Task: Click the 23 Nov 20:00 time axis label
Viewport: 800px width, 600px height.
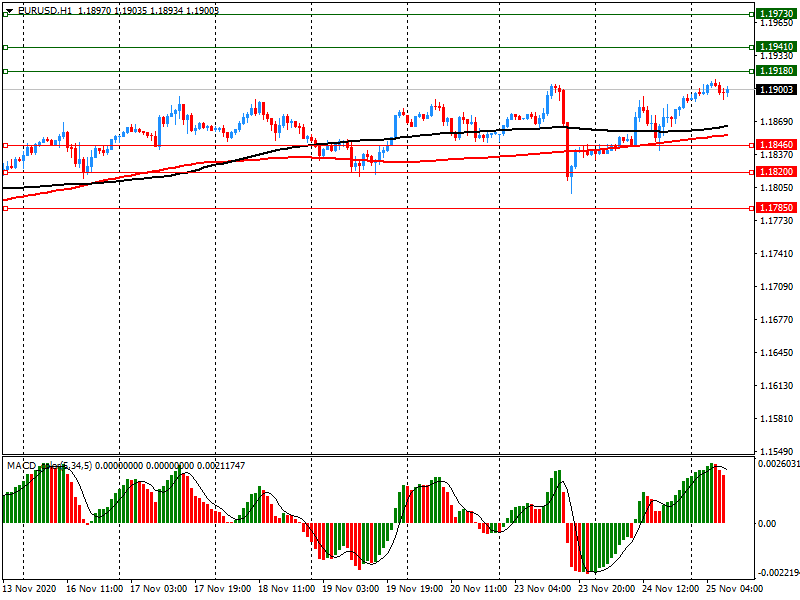Action: coord(607,589)
